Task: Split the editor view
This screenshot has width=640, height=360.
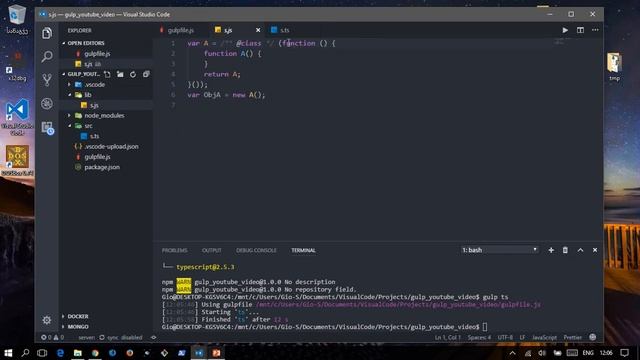Action: point(580,30)
